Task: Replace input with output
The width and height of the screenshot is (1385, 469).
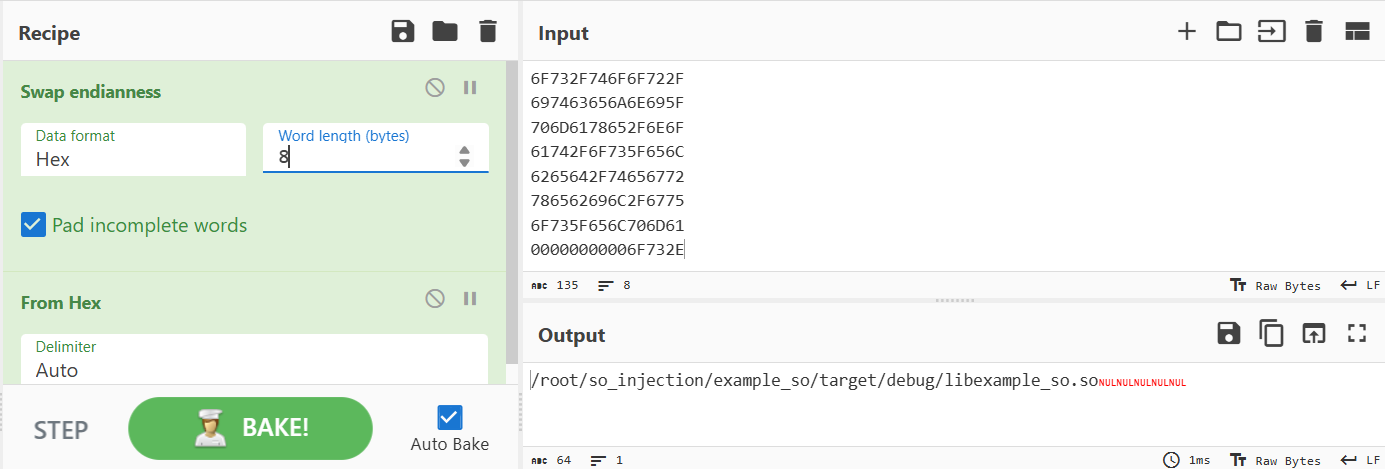Action: (1314, 334)
